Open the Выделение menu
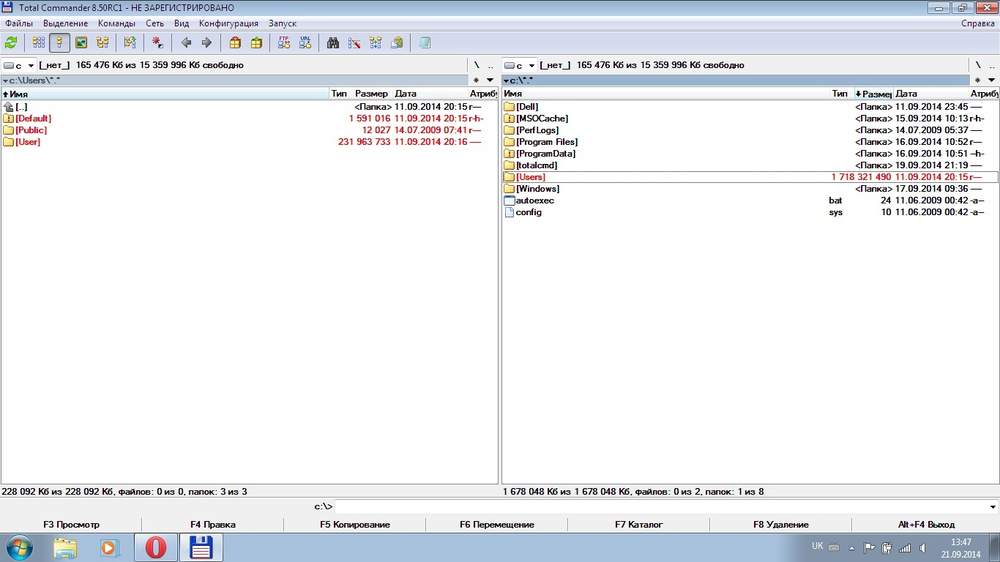1000x562 pixels. (65, 23)
